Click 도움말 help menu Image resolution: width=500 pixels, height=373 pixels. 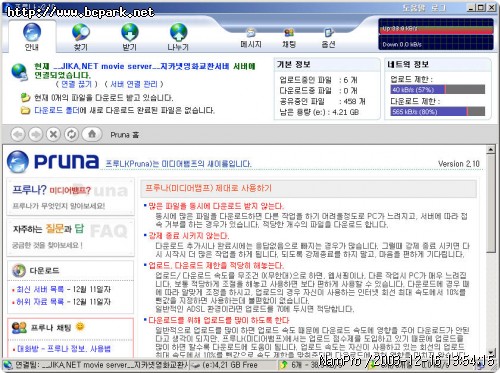(413, 7)
